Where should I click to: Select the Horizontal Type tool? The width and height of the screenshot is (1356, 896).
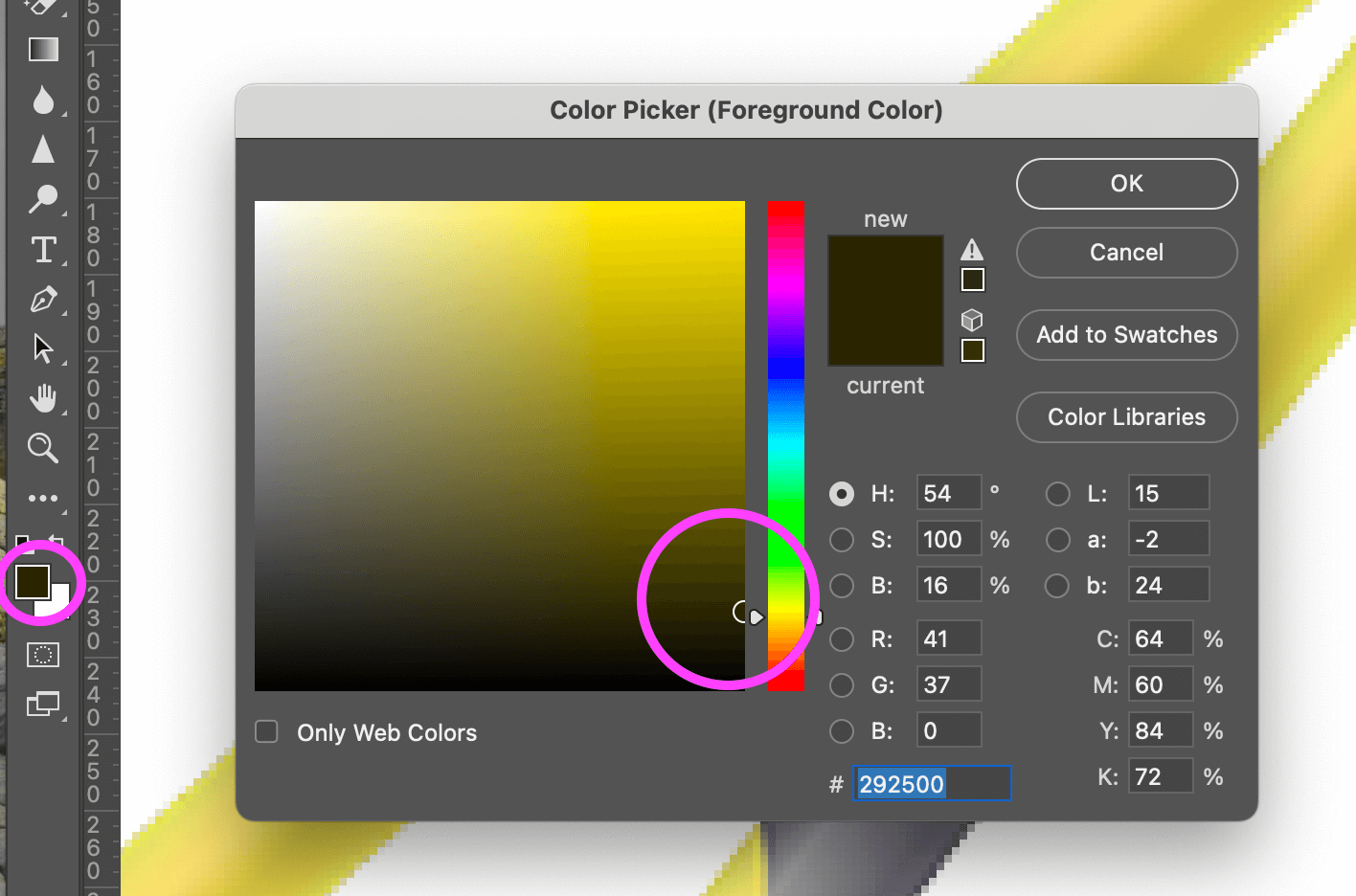coord(43,249)
